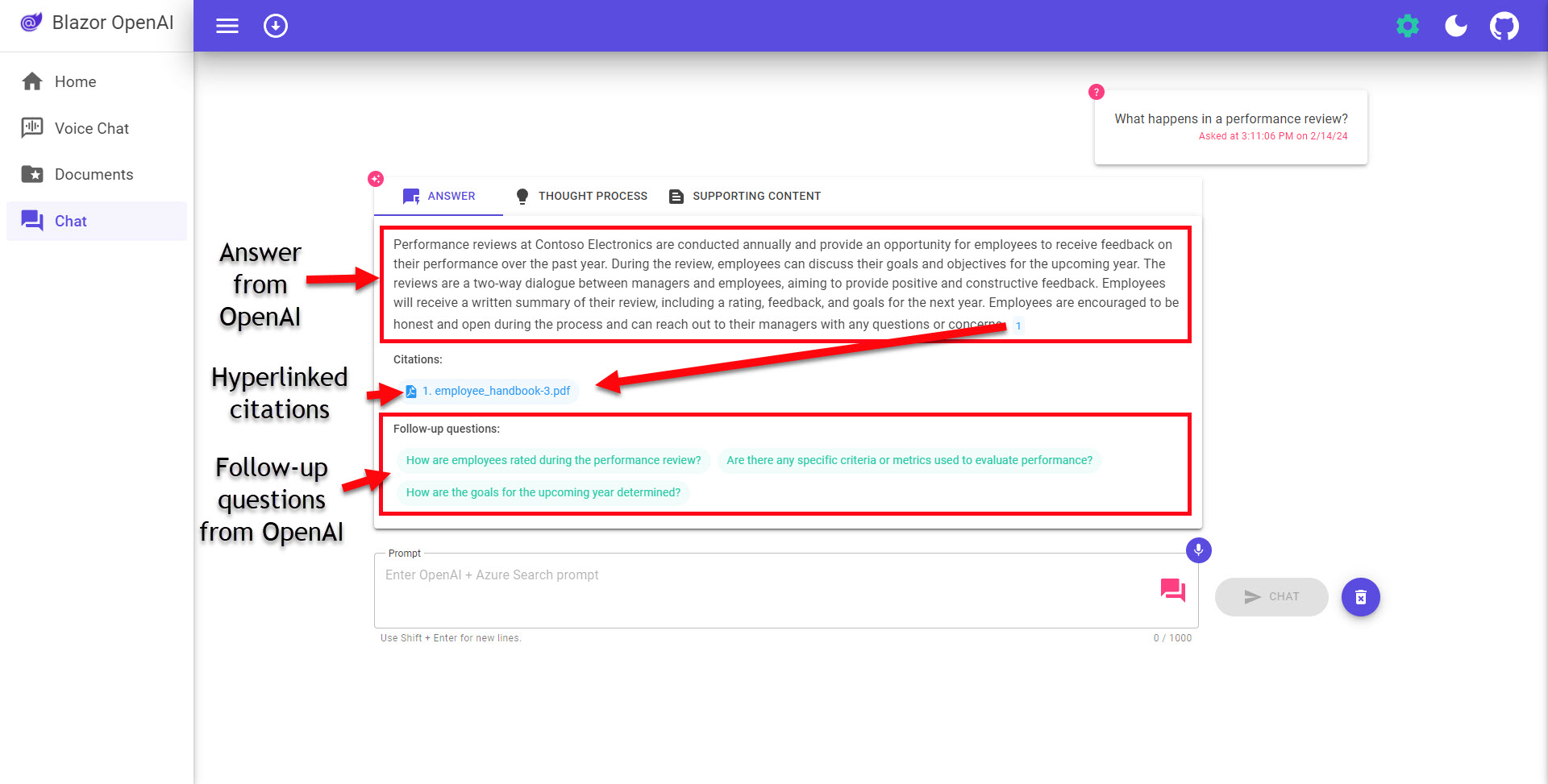Open the green settings gear

pos(1408,26)
